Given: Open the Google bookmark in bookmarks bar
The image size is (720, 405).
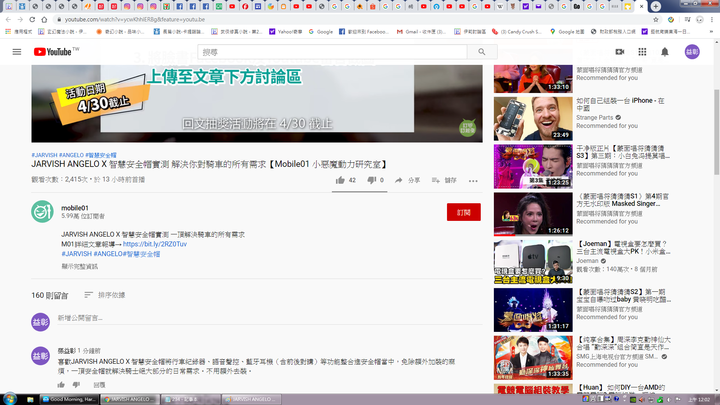Looking at the screenshot, I should coord(321,32).
